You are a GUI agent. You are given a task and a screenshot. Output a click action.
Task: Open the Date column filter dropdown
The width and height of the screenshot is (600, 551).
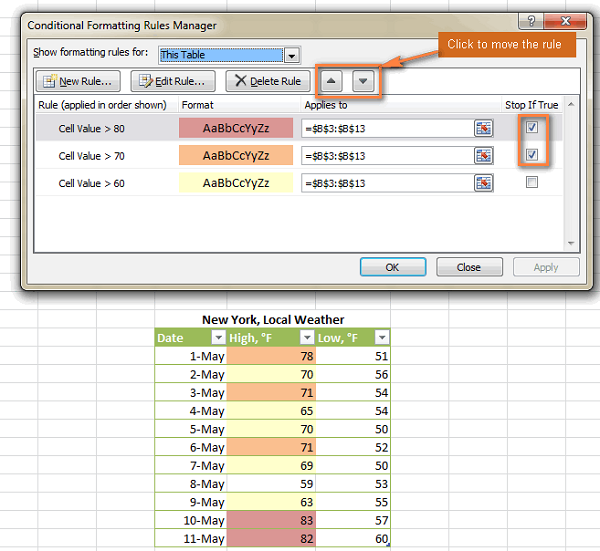(218, 338)
